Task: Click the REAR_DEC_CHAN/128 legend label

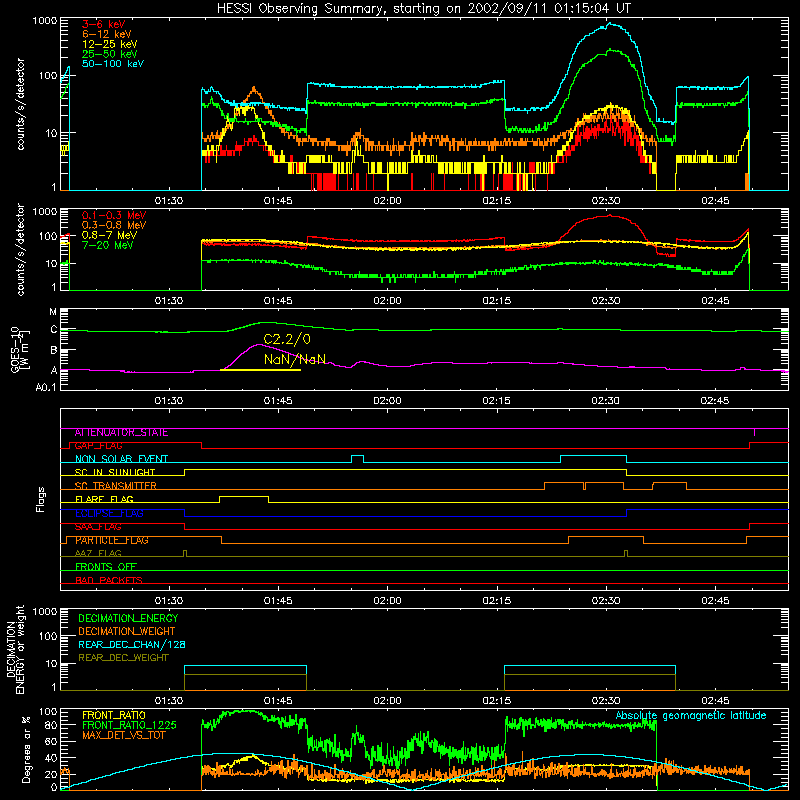Action: (x=132, y=644)
